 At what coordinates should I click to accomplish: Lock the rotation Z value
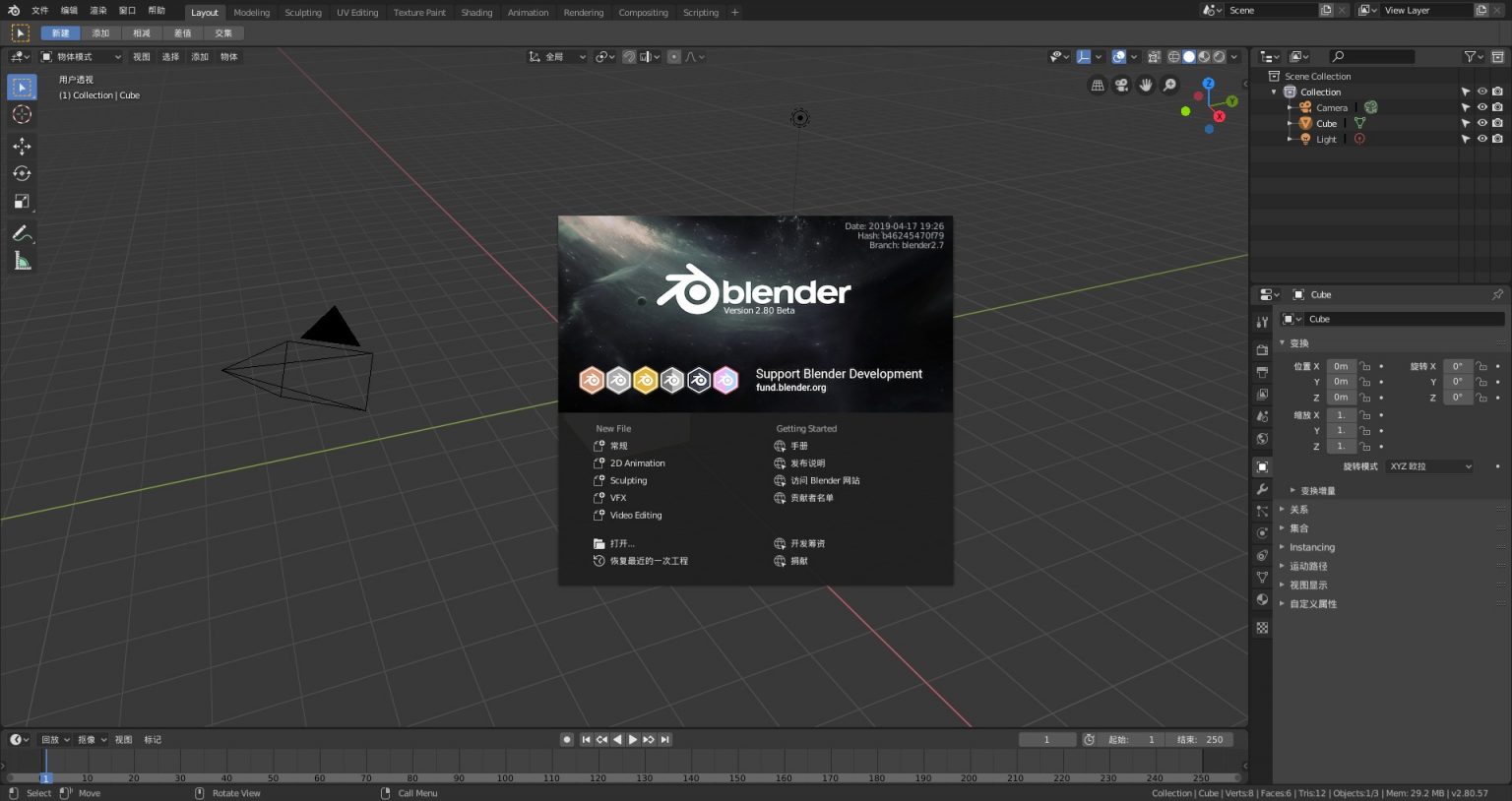[x=1481, y=398]
